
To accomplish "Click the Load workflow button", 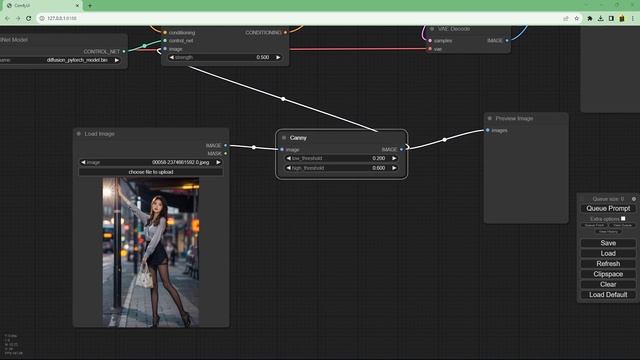I will click(x=608, y=253).
